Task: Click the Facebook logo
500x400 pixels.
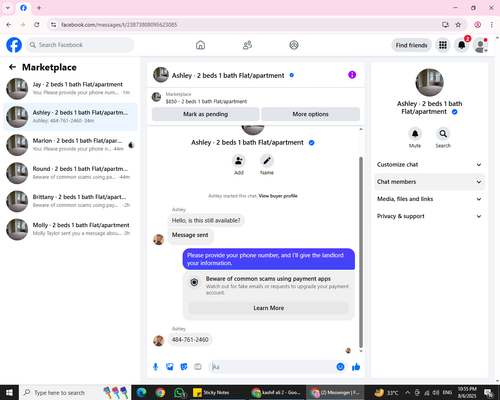Action: tap(14, 45)
